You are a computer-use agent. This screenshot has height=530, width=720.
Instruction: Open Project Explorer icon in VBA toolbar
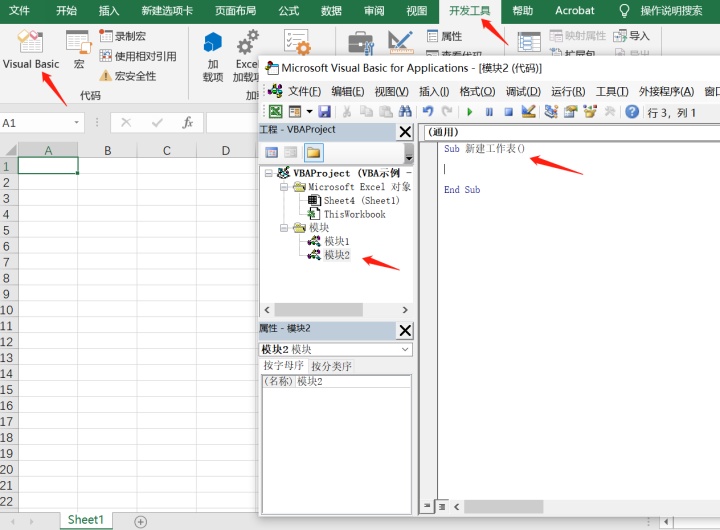tap(551, 112)
